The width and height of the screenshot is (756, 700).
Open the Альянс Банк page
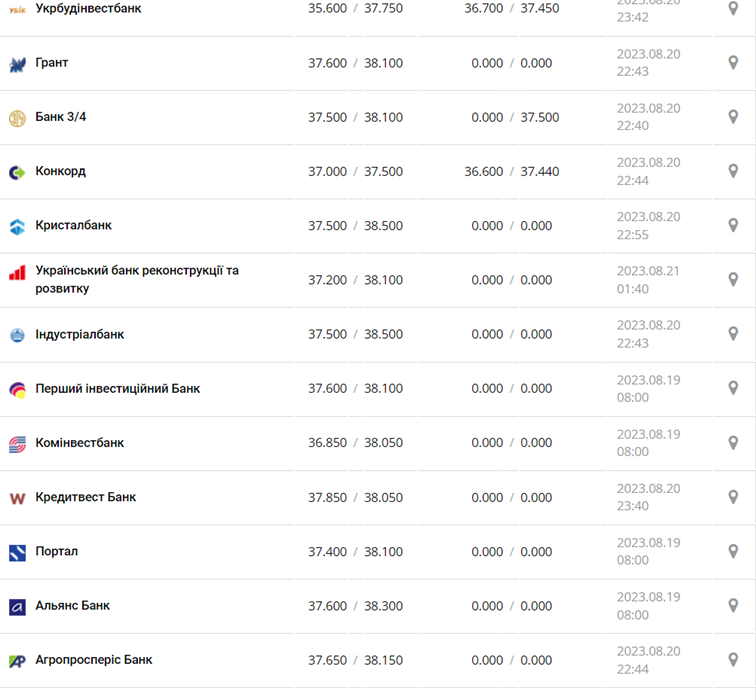pyautogui.click(x=72, y=605)
